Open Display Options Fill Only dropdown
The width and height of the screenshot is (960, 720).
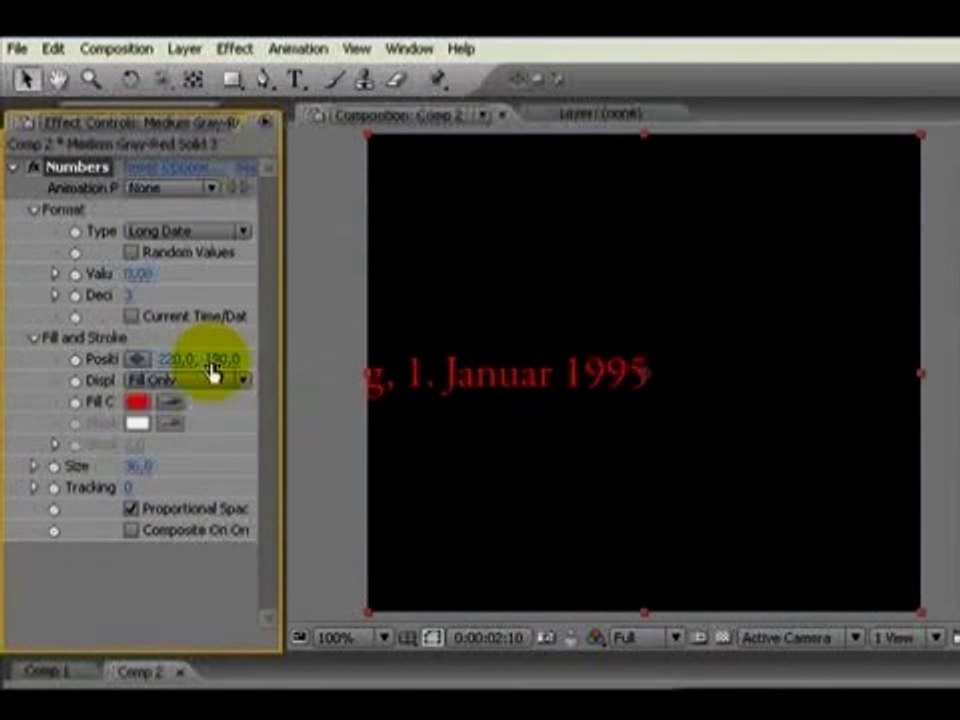[x=187, y=380]
